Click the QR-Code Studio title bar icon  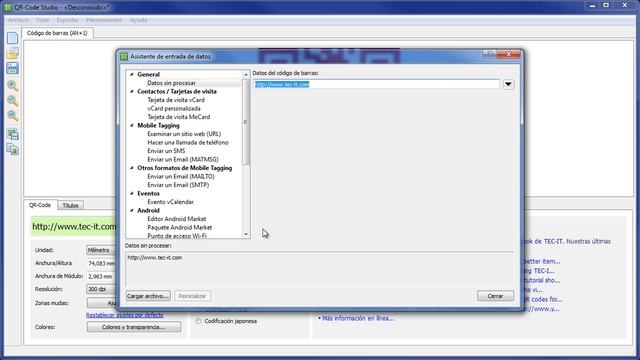(x=7, y=7)
